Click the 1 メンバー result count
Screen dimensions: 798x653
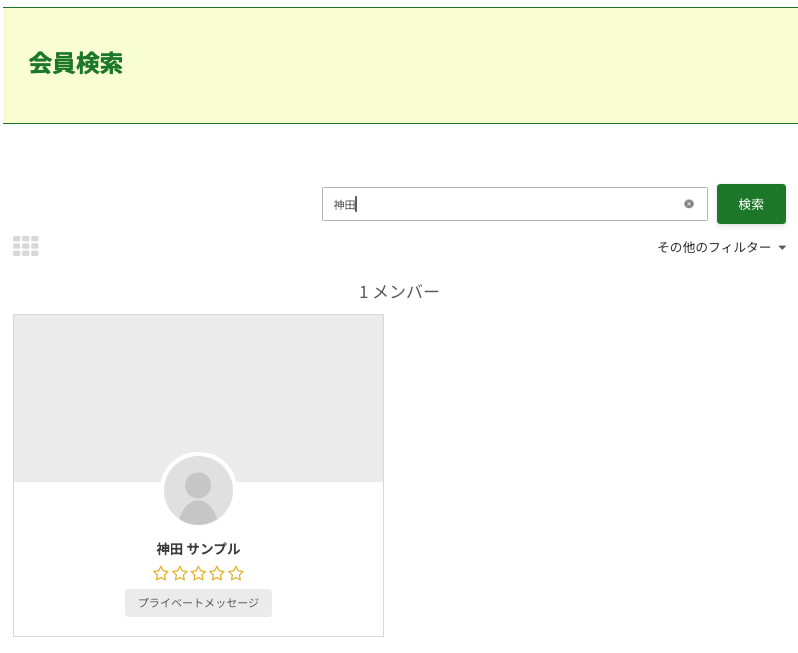tap(399, 292)
